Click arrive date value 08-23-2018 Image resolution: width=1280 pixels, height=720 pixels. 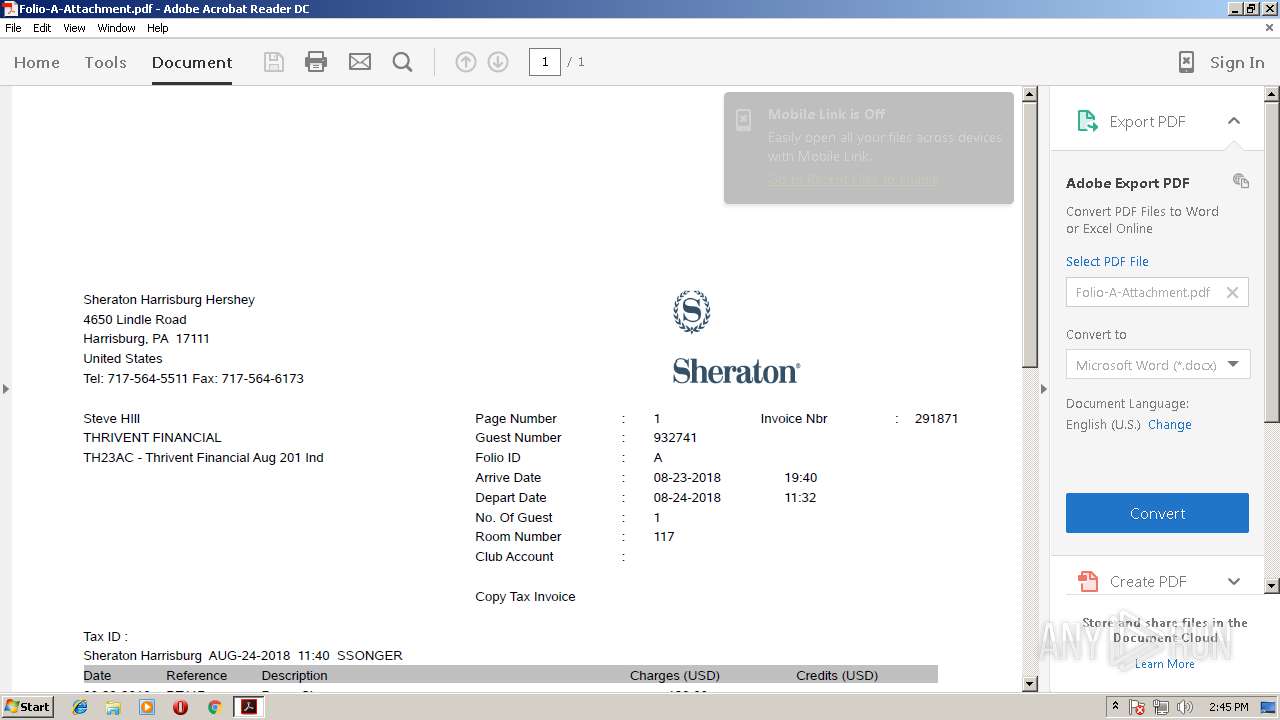tap(687, 478)
